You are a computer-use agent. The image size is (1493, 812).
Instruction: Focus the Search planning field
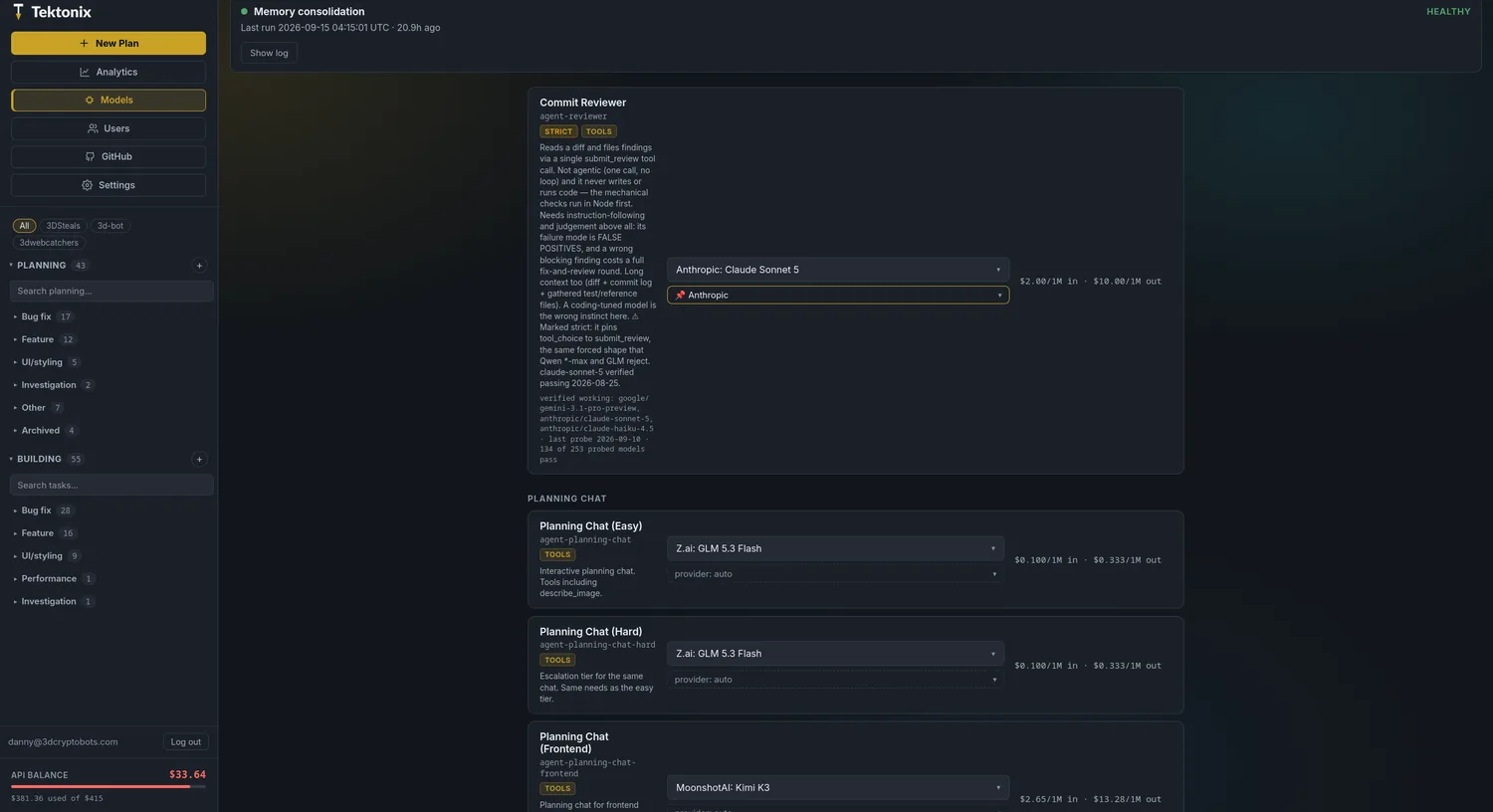111,291
